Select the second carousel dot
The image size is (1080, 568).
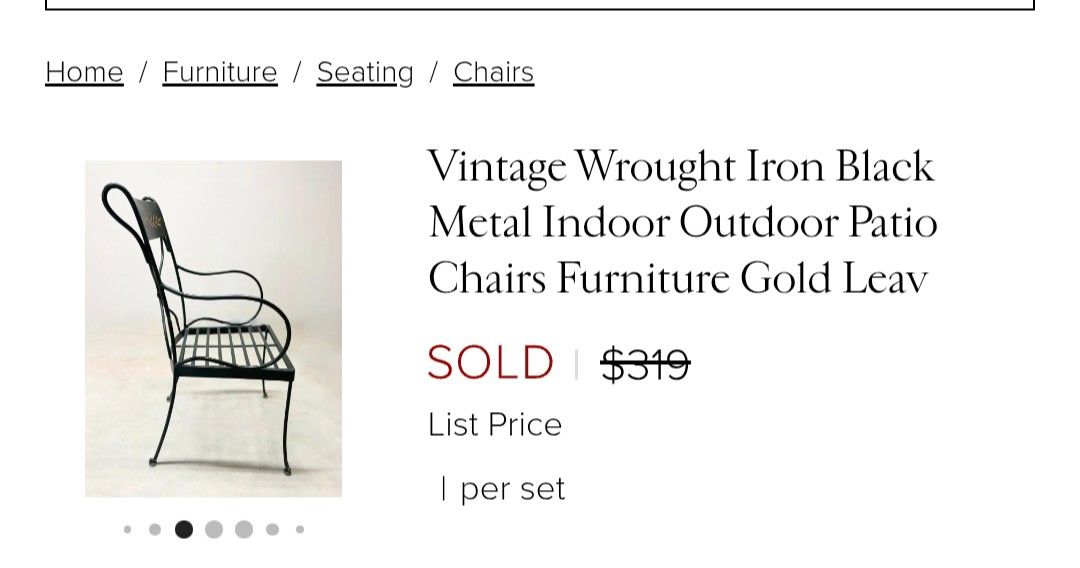(x=155, y=530)
